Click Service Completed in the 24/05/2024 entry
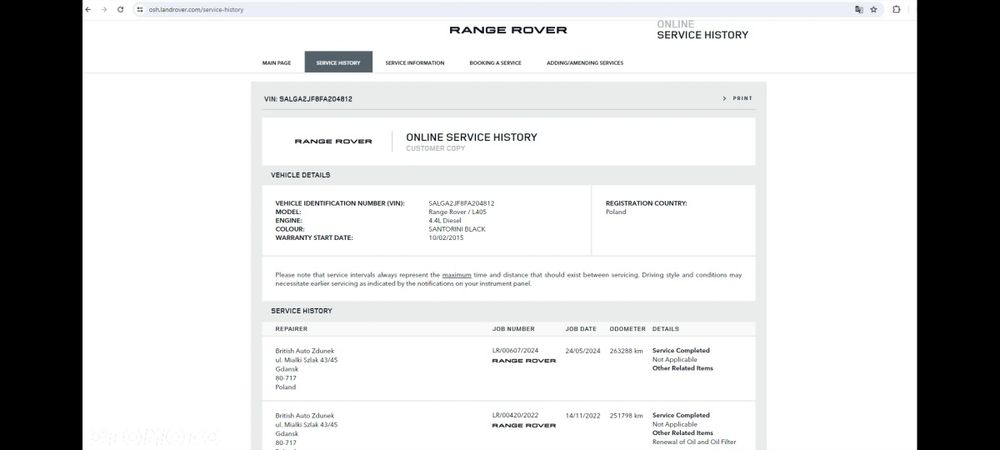 click(680, 351)
